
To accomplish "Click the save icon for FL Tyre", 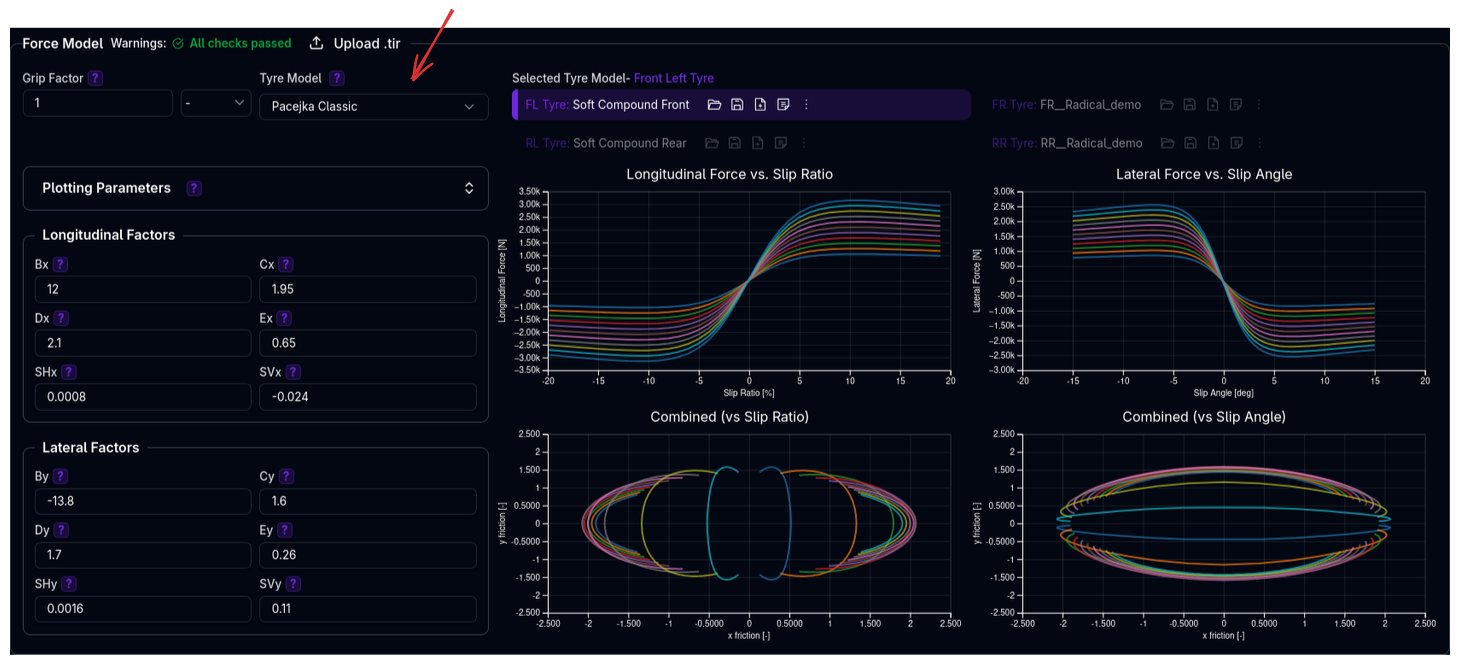I will pos(737,105).
